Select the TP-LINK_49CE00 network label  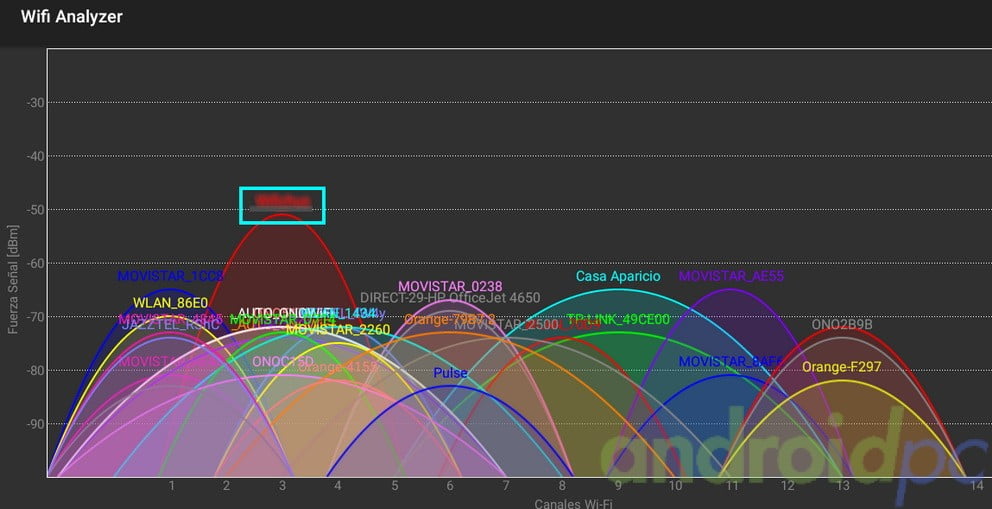pos(618,319)
